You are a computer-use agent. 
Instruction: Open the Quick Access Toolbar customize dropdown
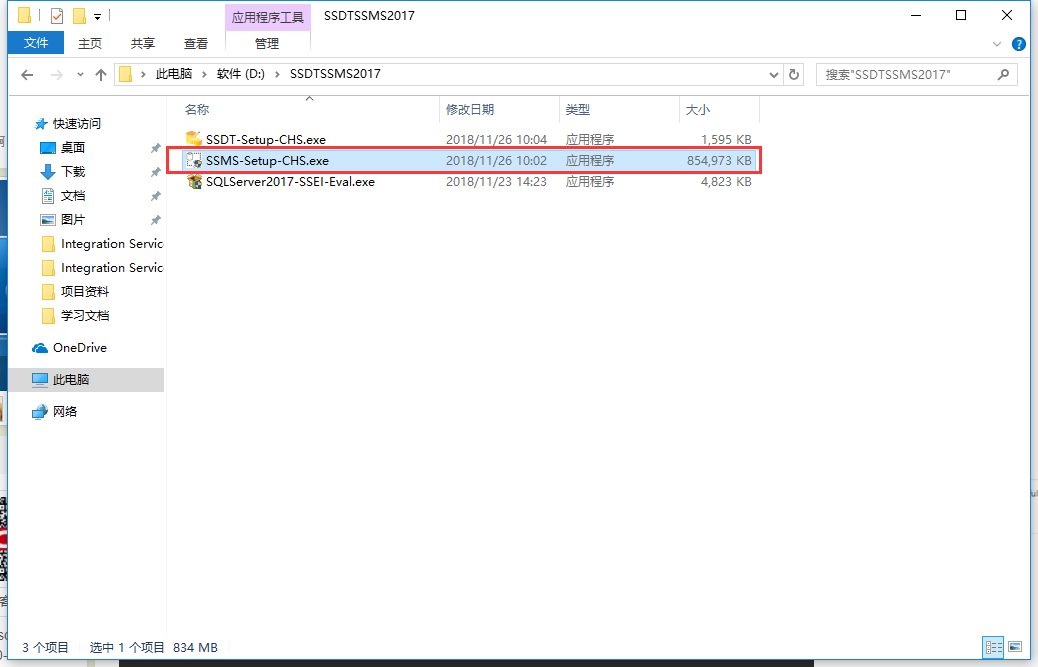(98, 17)
